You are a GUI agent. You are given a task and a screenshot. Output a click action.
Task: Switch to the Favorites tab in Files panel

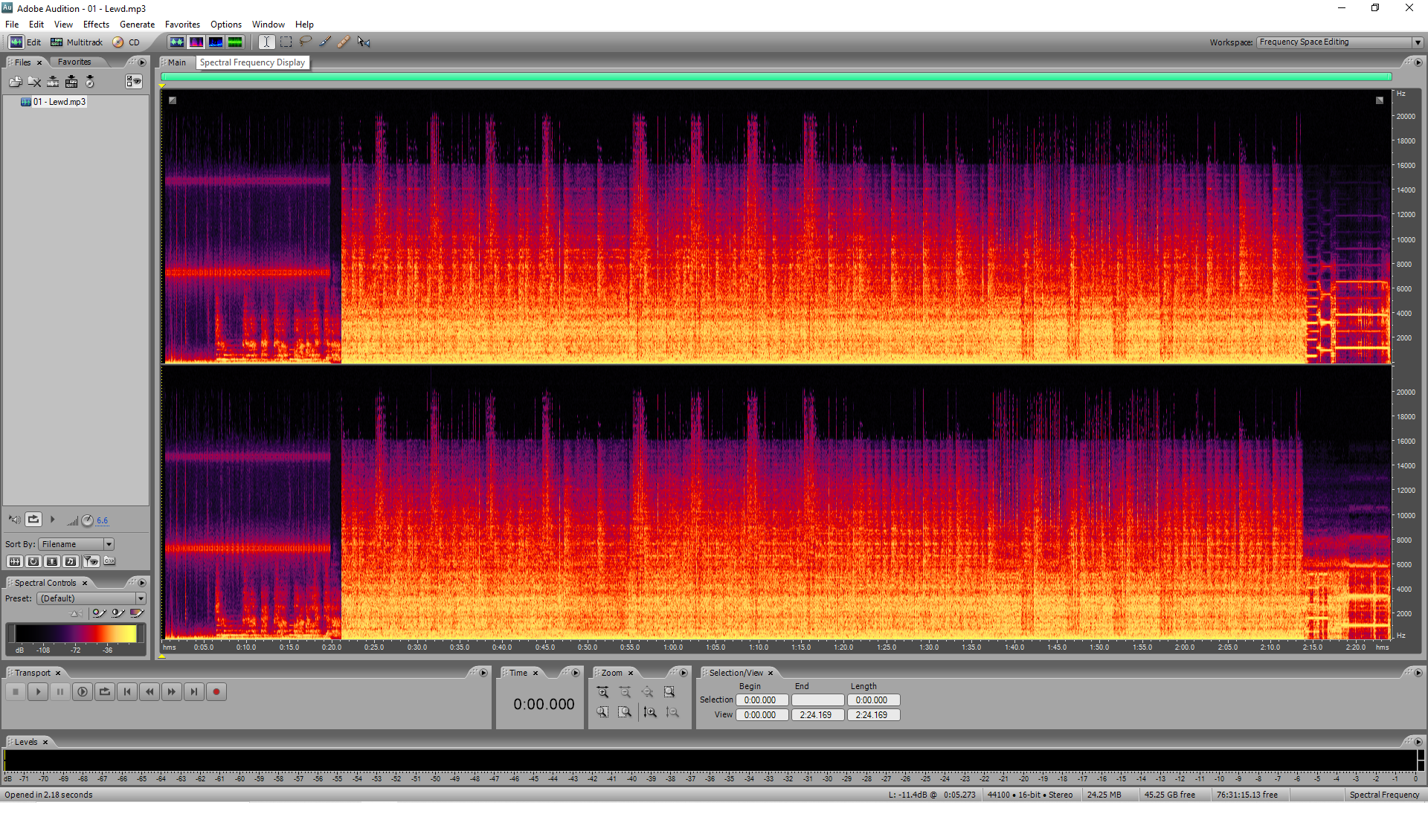74,62
